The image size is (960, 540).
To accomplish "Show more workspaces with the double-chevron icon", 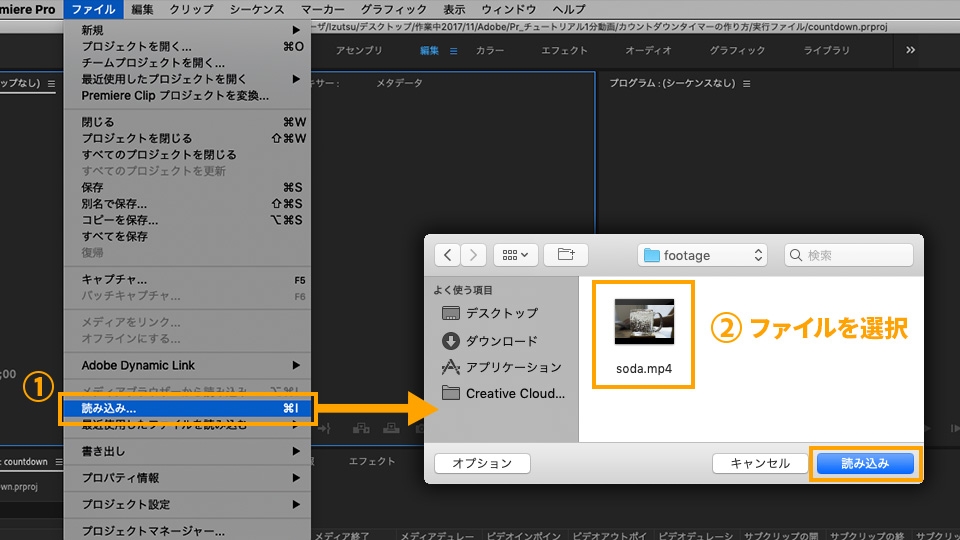I will point(910,50).
